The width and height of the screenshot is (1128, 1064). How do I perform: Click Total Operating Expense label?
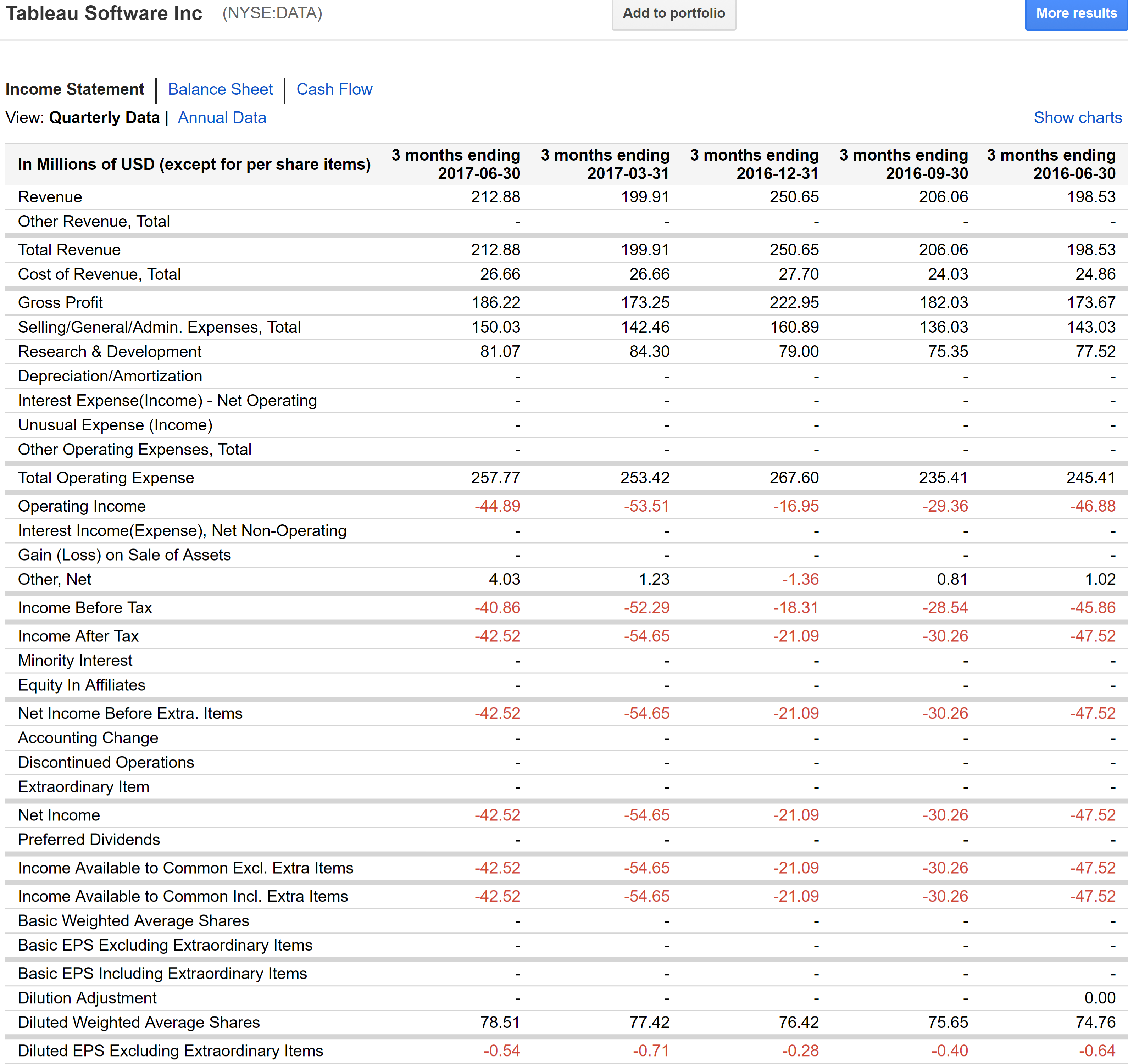click(x=106, y=478)
